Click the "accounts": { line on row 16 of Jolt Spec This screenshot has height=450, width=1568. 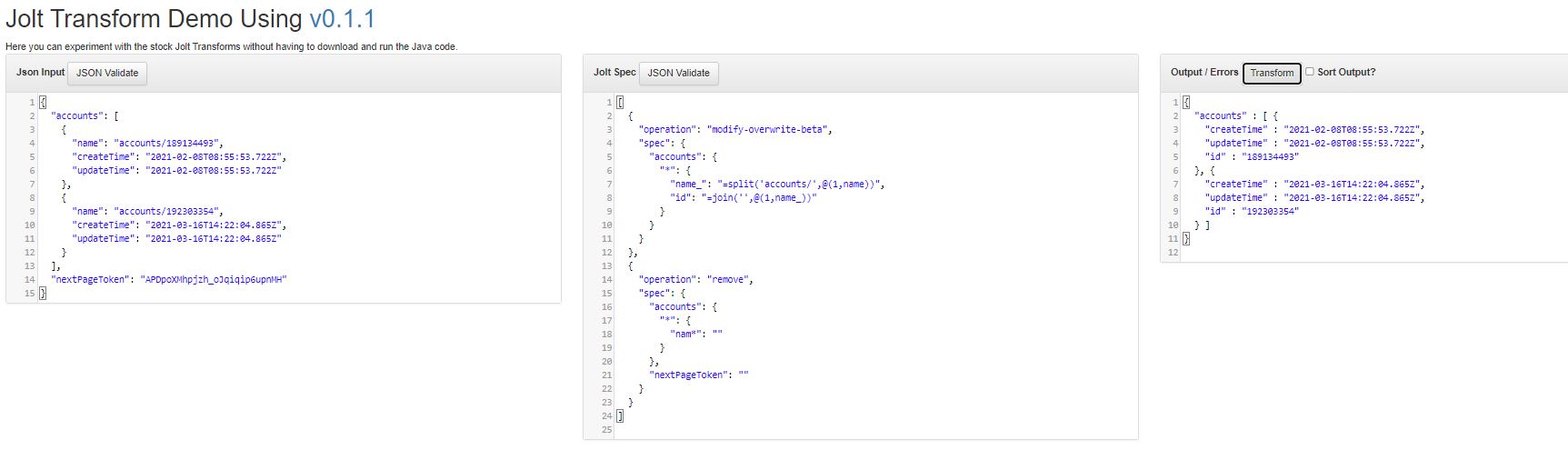click(x=684, y=307)
